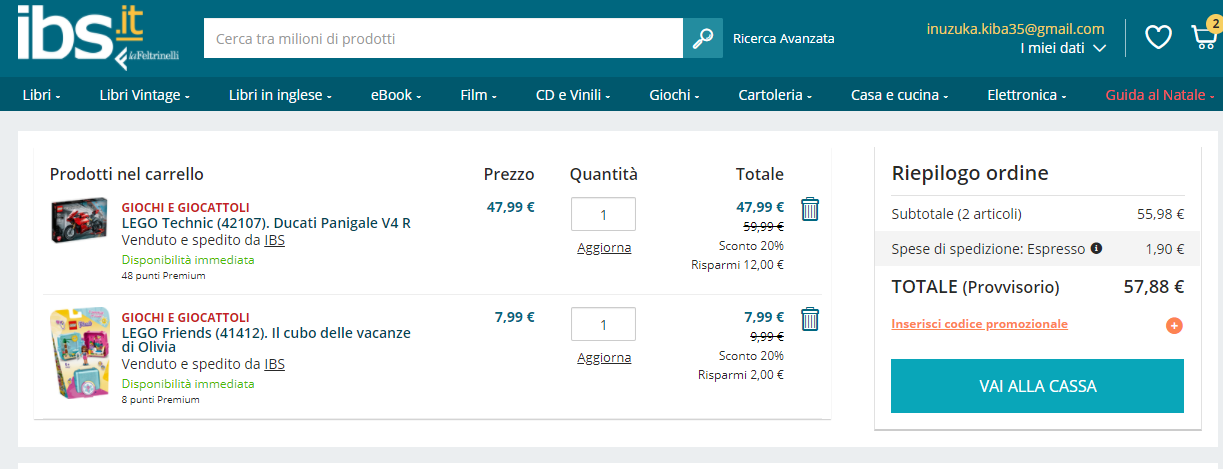This screenshot has height=469, width=1223.
Task: Open the wishlist heart icon
Action: point(1158,37)
